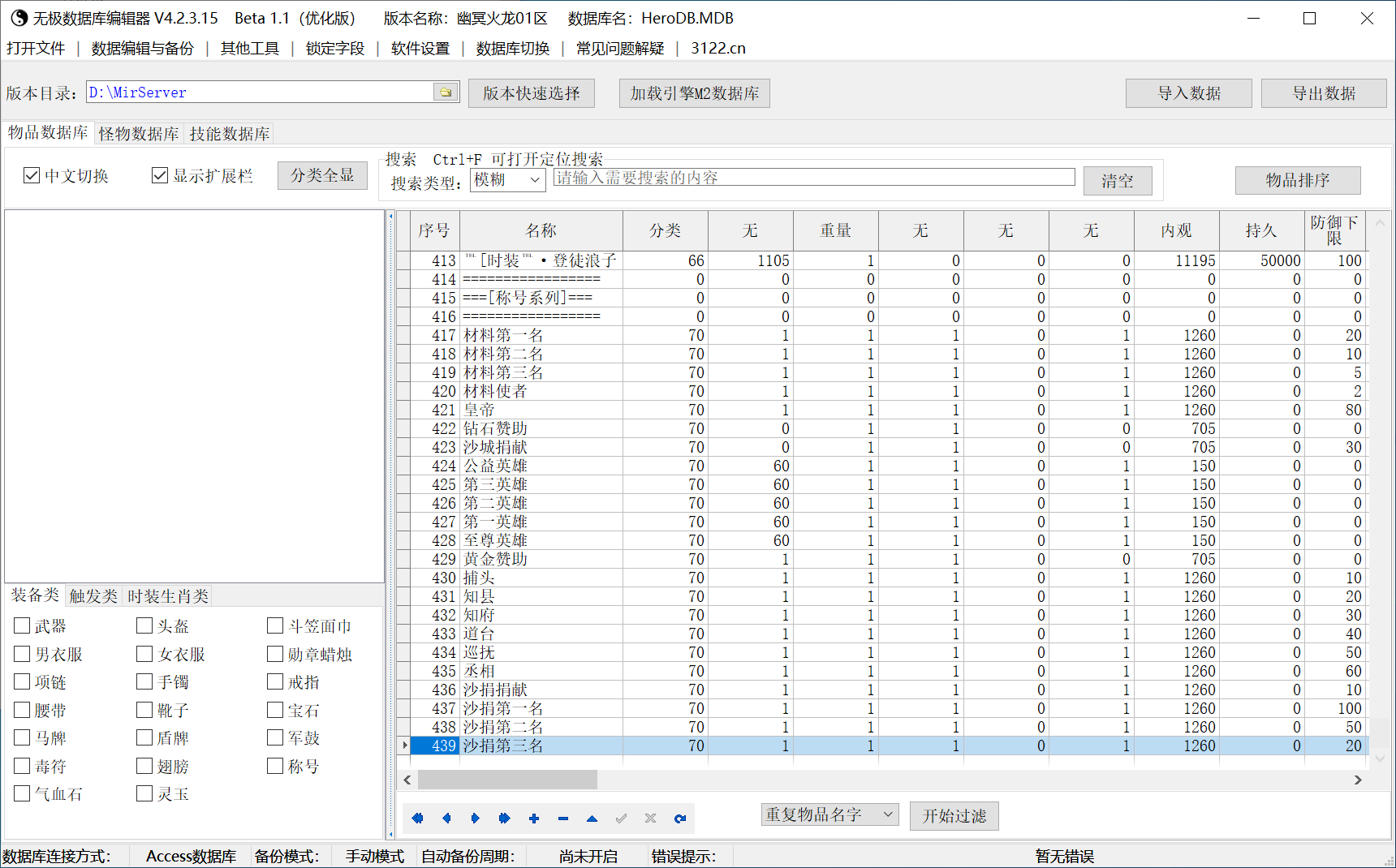
Task: Insert a new record with plus icon
Action: pos(534,819)
